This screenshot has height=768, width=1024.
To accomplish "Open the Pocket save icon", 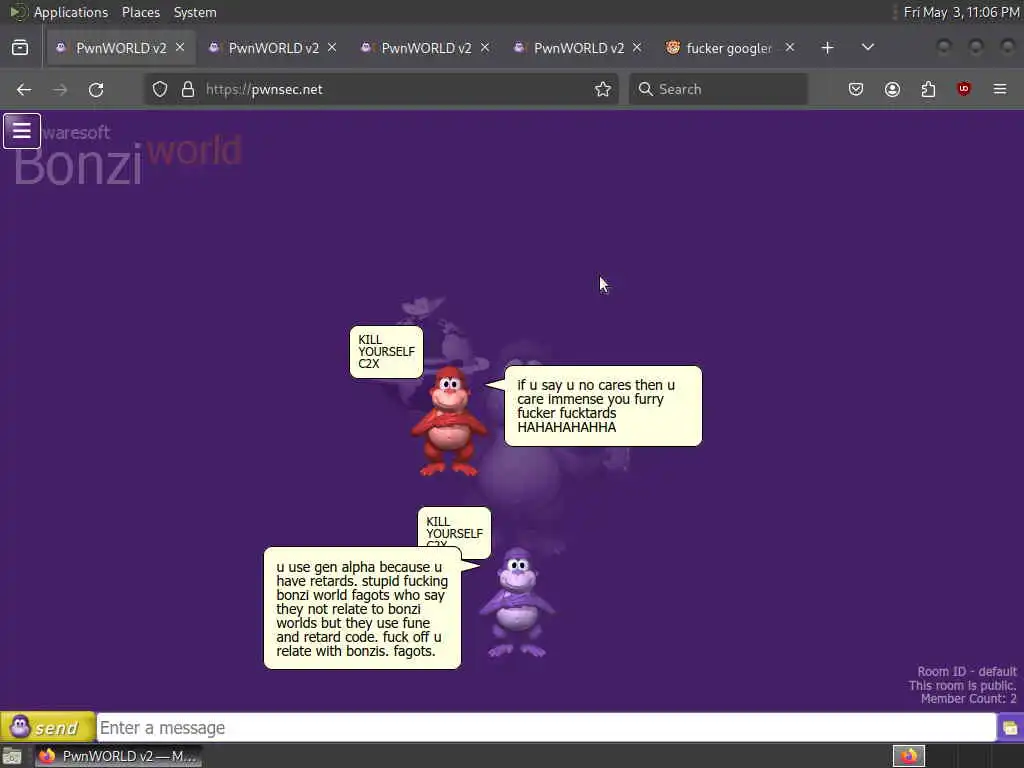I will [856, 89].
